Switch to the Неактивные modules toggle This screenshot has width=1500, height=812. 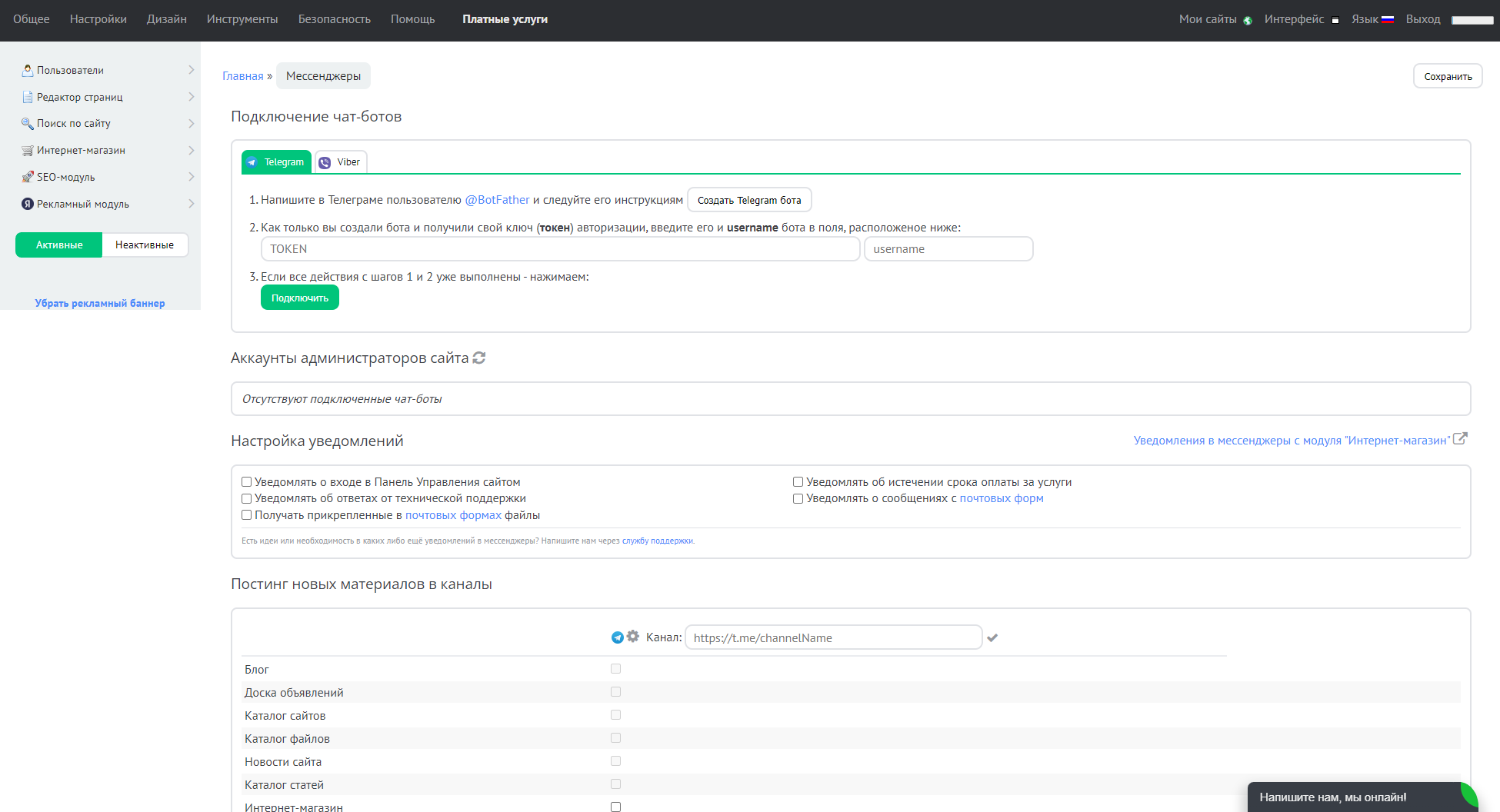pyautogui.click(x=145, y=245)
